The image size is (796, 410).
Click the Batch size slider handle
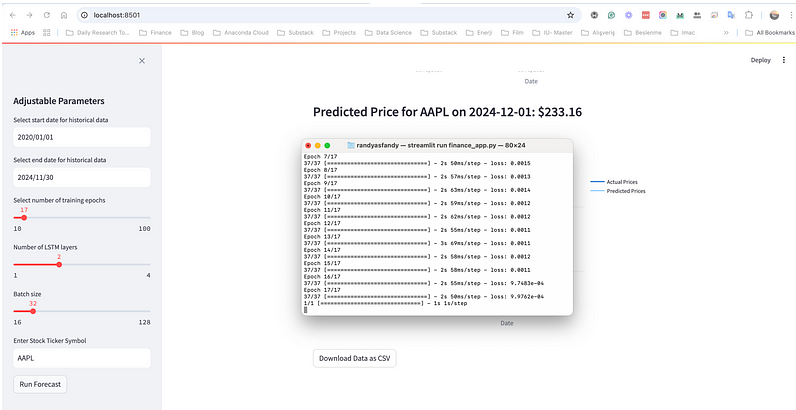pos(33,311)
